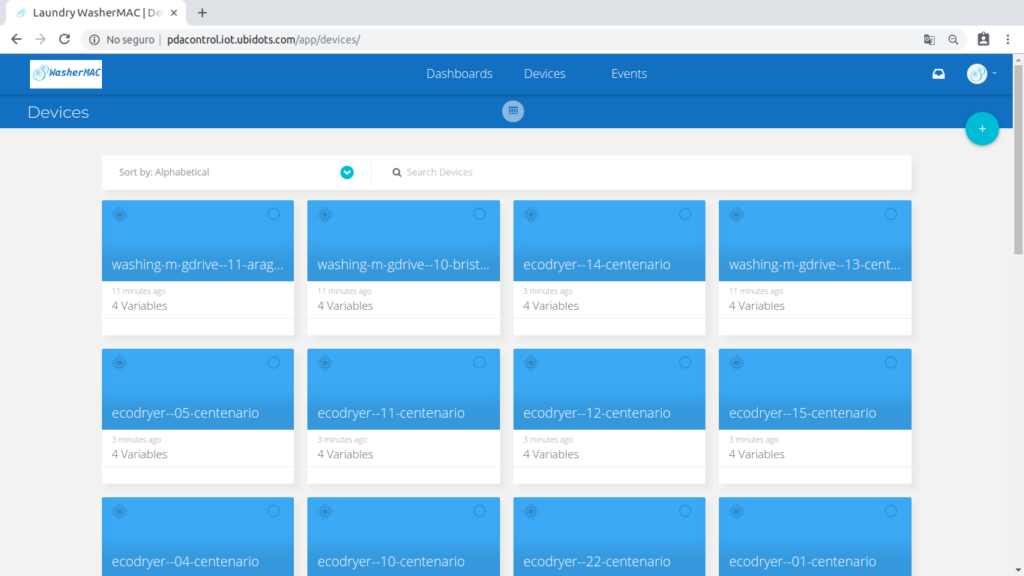
Task: Switch to table view icon
Action: [513, 111]
